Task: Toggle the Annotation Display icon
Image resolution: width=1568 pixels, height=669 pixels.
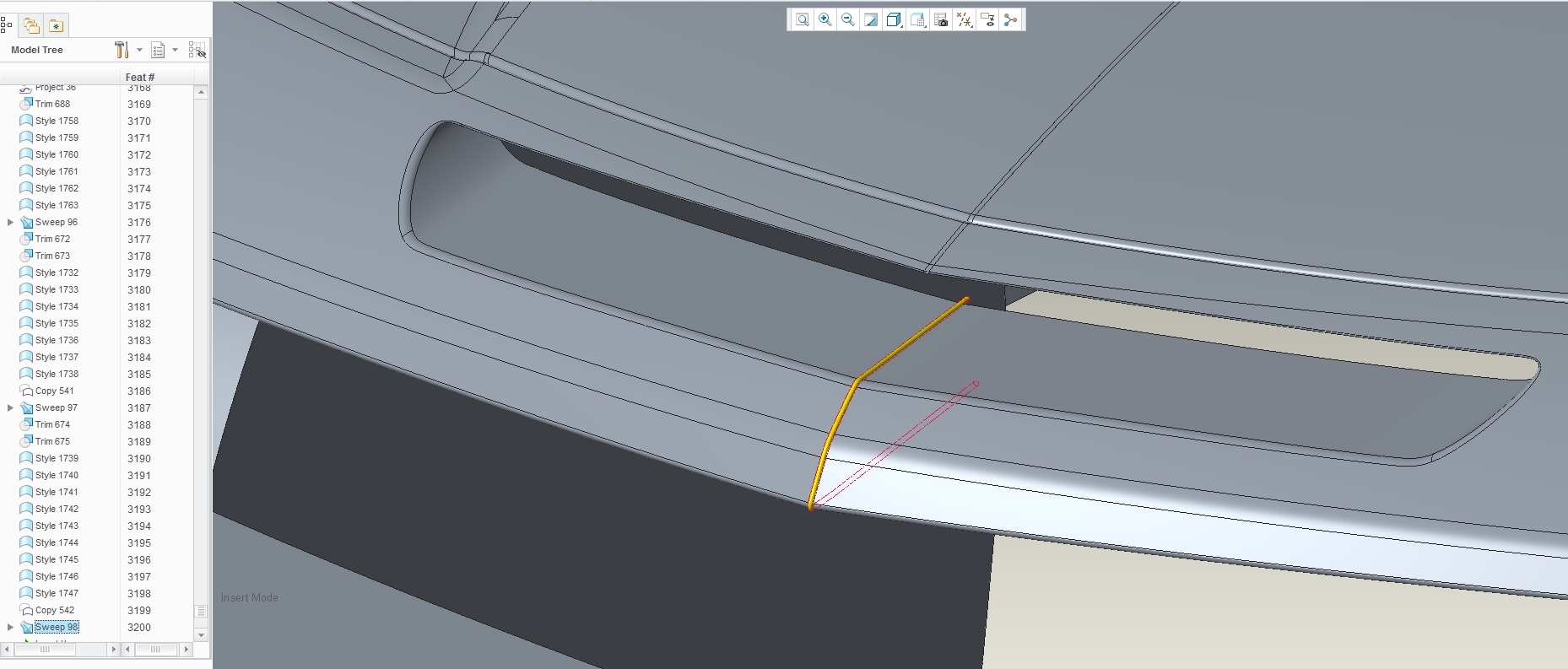Action: click(x=987, y=20)
